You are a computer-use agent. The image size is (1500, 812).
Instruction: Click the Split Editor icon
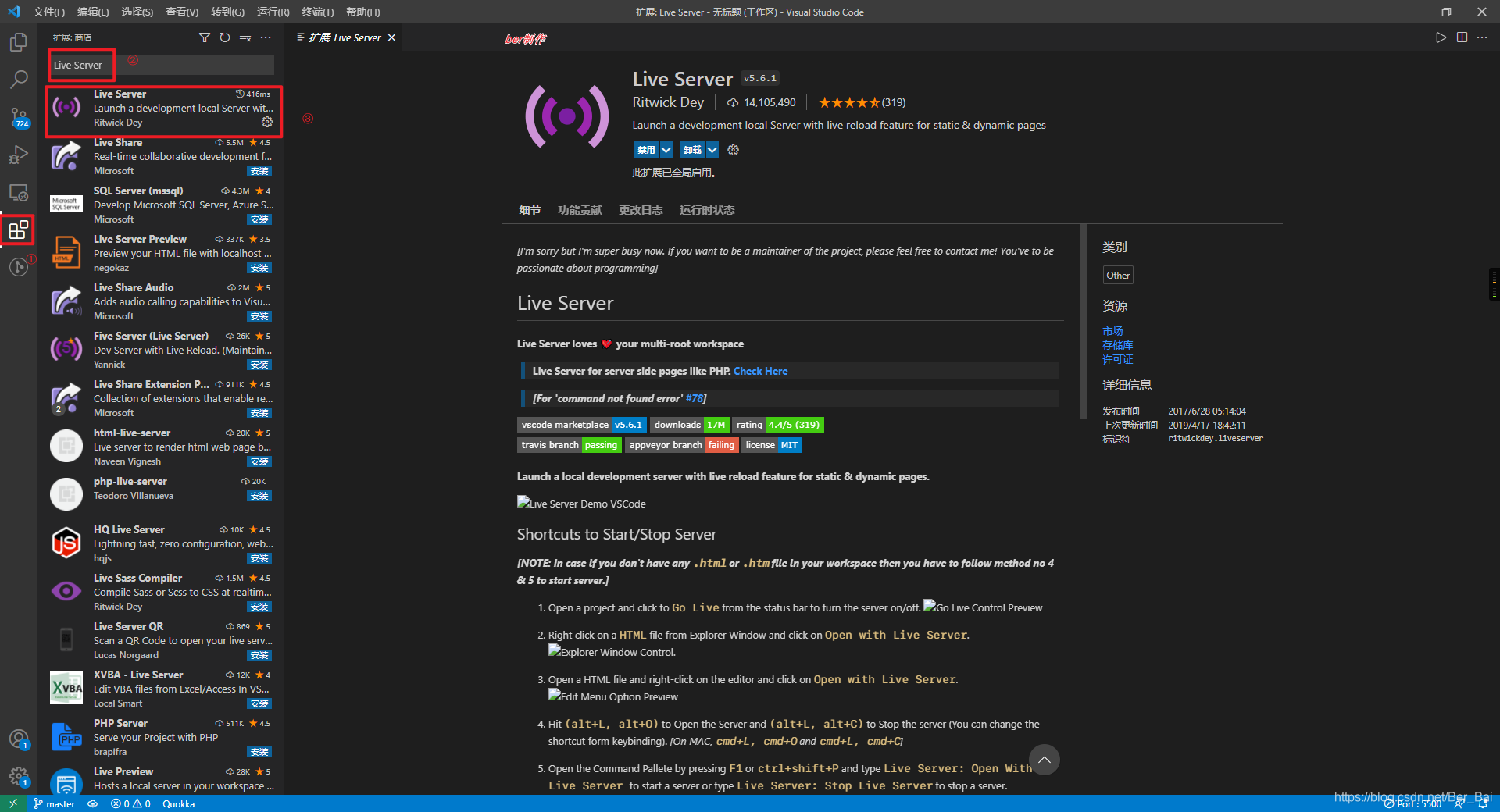(1462, 37)
